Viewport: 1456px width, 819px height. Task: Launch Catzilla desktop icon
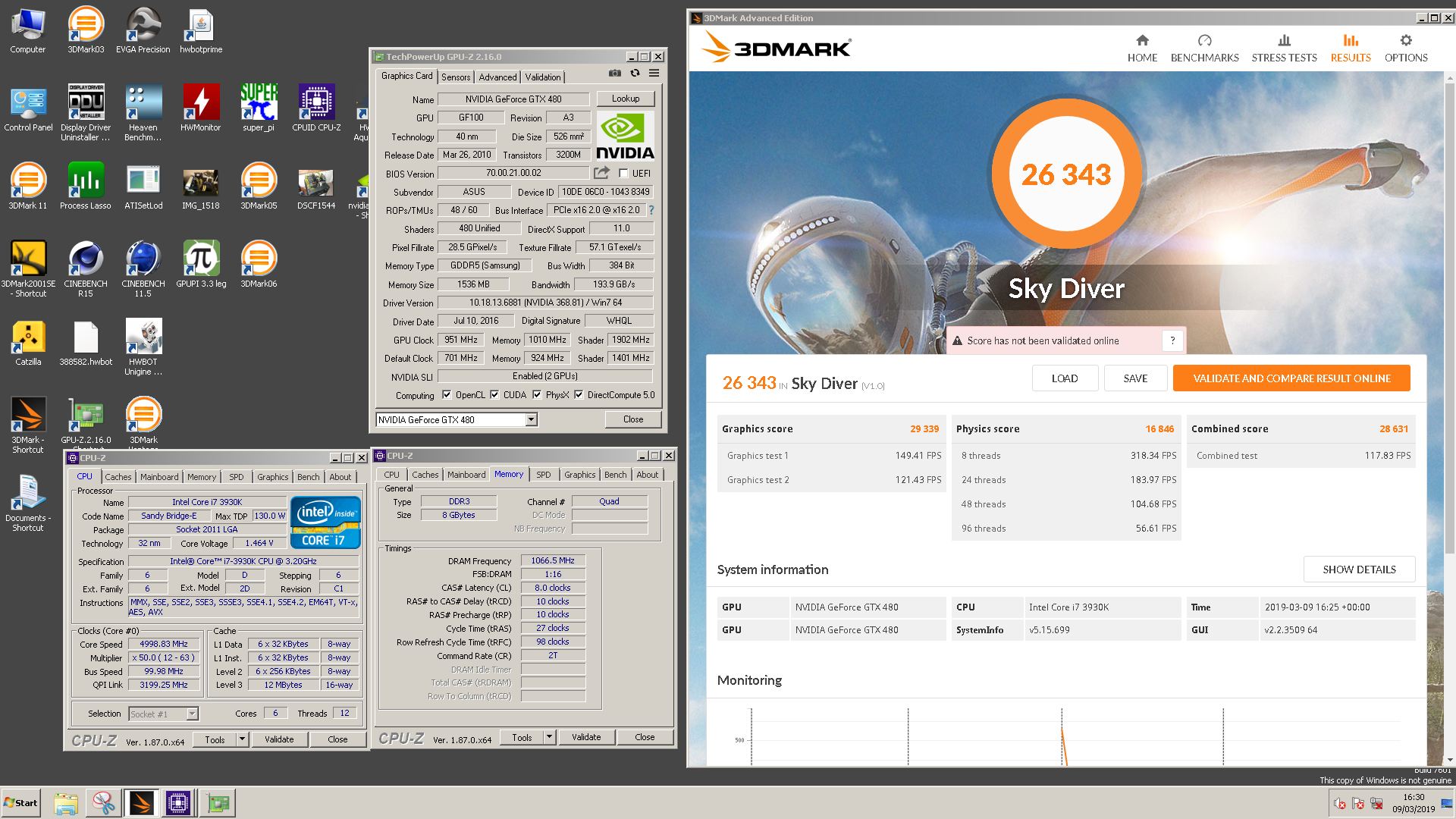click(x=28, y=343)
